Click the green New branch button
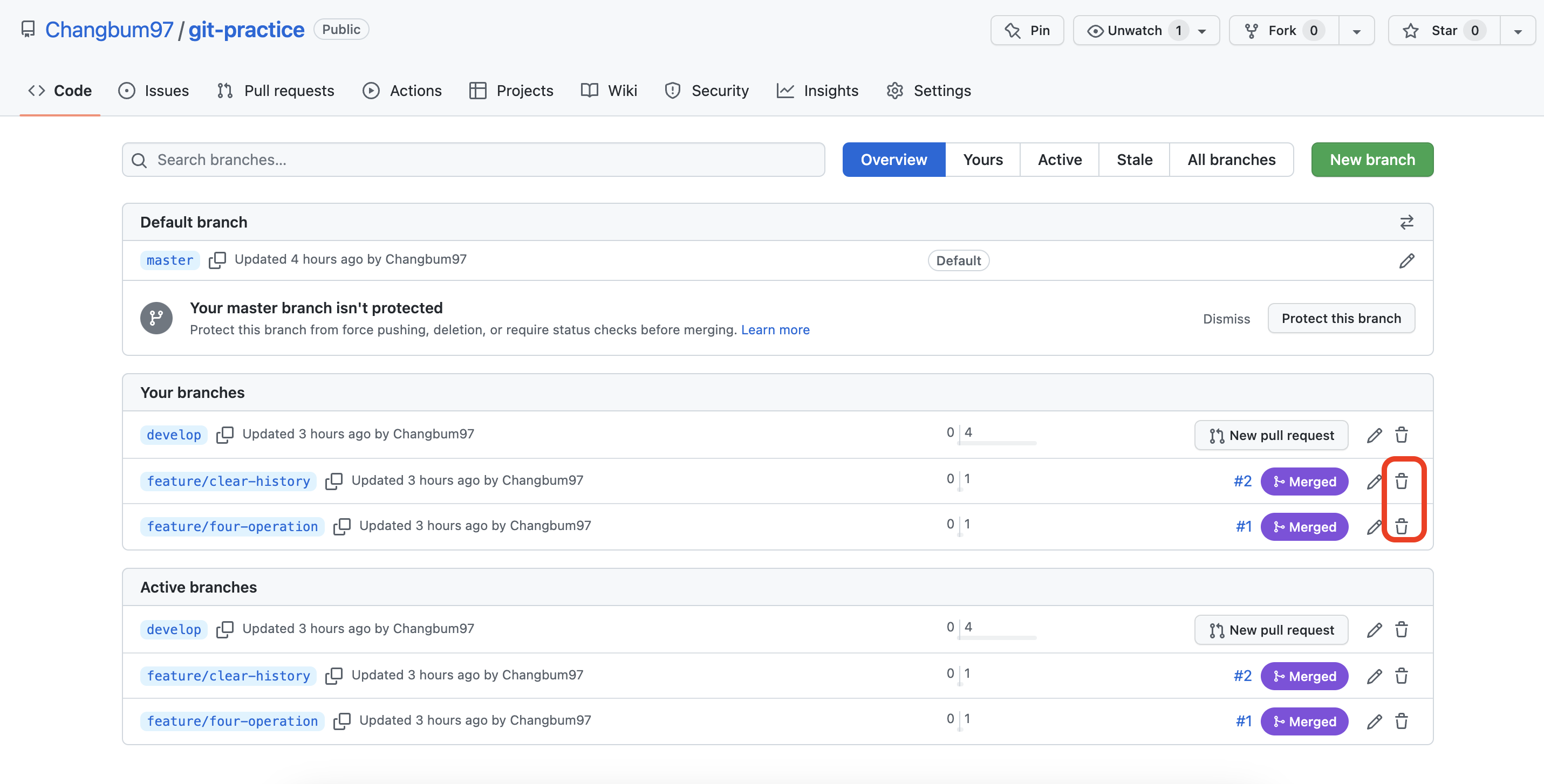 [1371, 160]
